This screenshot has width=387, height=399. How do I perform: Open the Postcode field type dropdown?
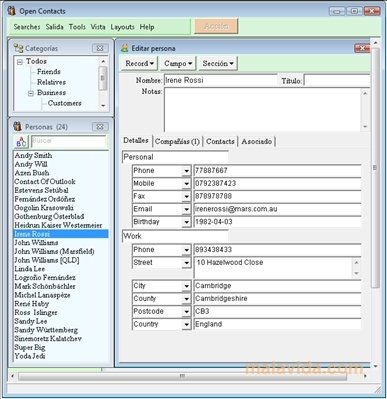tap(186, 312)
